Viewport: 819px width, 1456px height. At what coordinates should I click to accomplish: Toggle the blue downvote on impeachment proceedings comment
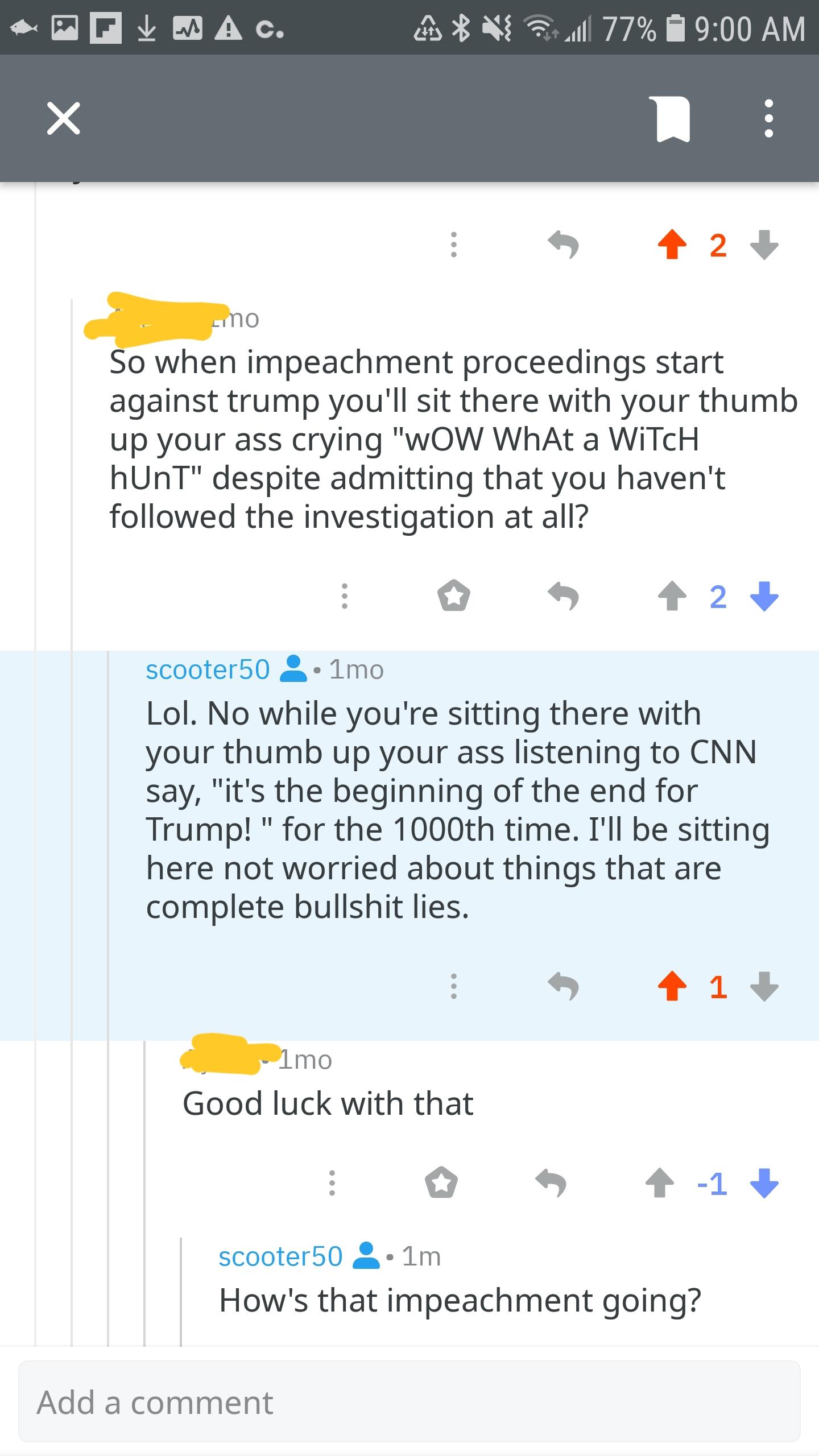(764, 596)
